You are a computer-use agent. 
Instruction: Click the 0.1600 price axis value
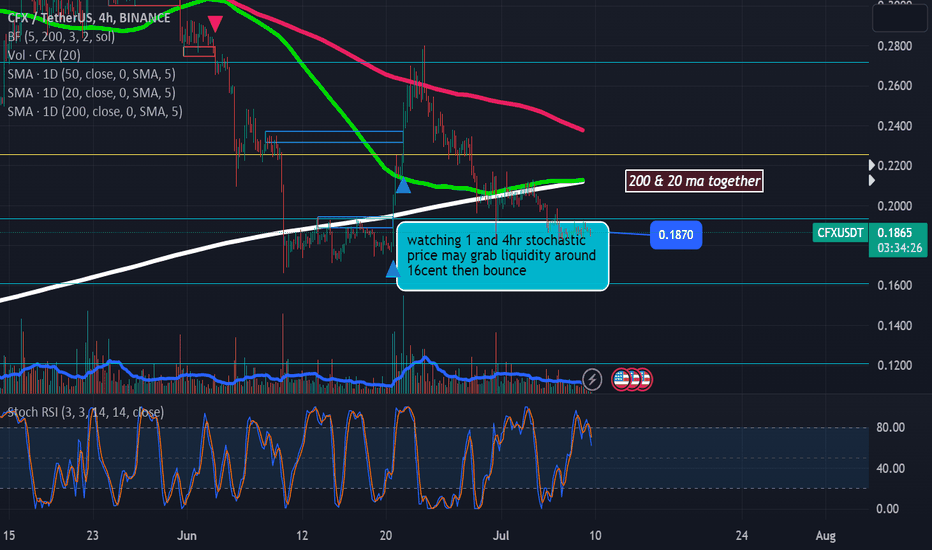coord(895,285)
